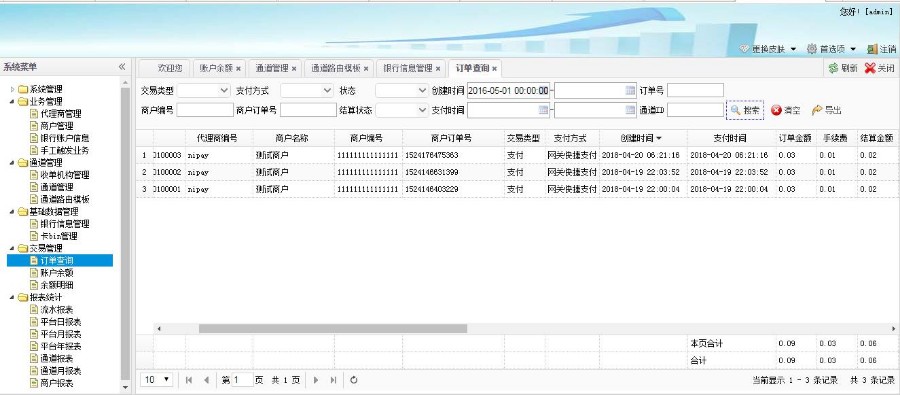Click the 订单号 input field
Screen dimensions: 900x395
tap(695, 90)
